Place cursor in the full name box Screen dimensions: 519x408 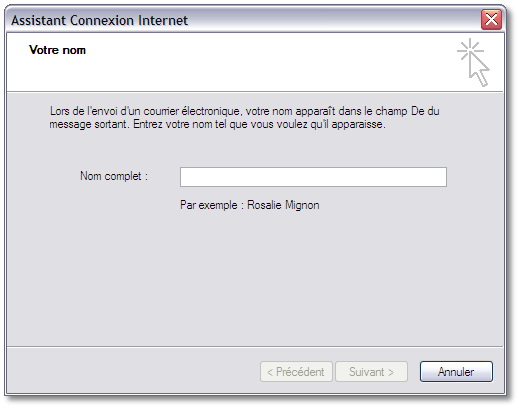pos(313,177)
